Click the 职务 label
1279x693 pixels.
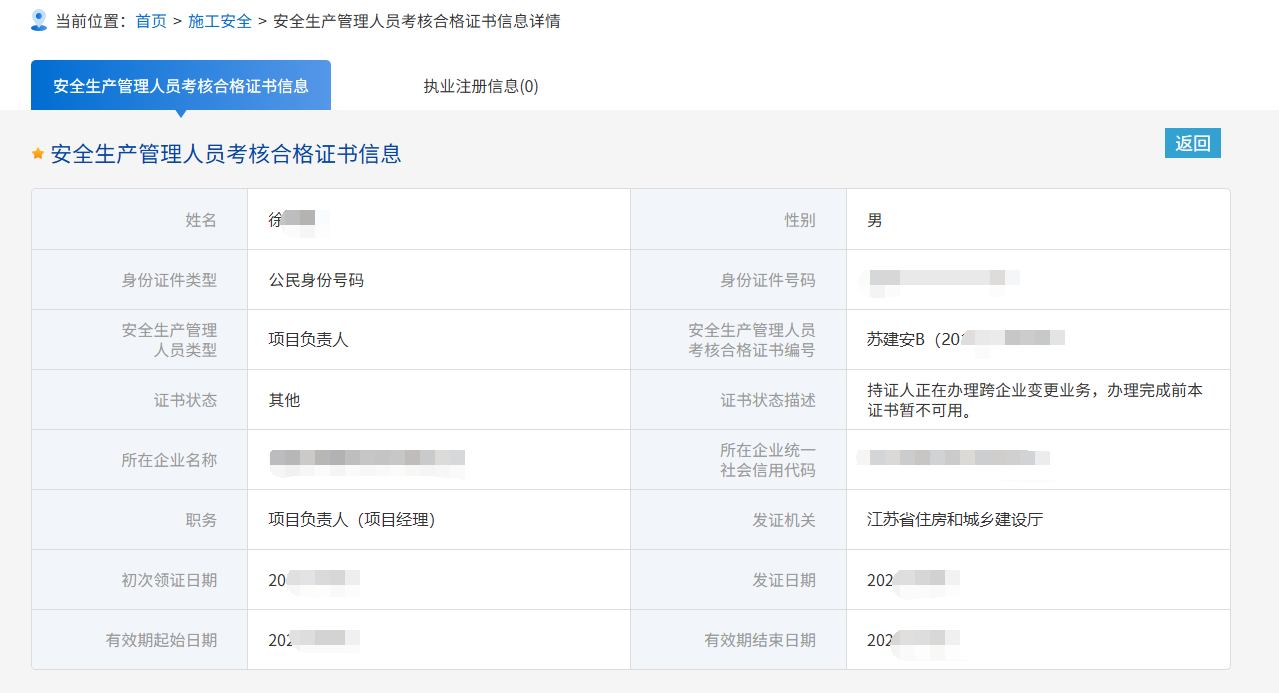201,520
